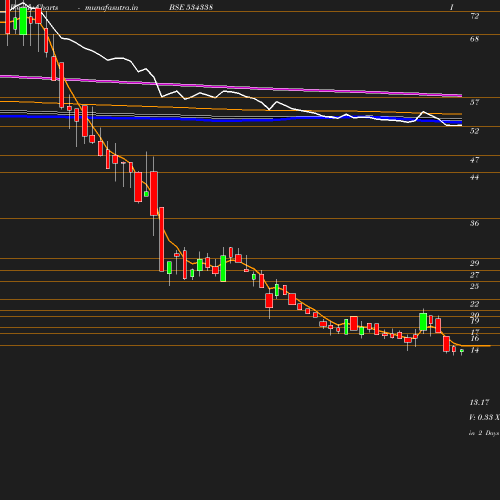Select the 72 price axis label
This screenshot has width=500, height=500.
[x=474, y=16]
